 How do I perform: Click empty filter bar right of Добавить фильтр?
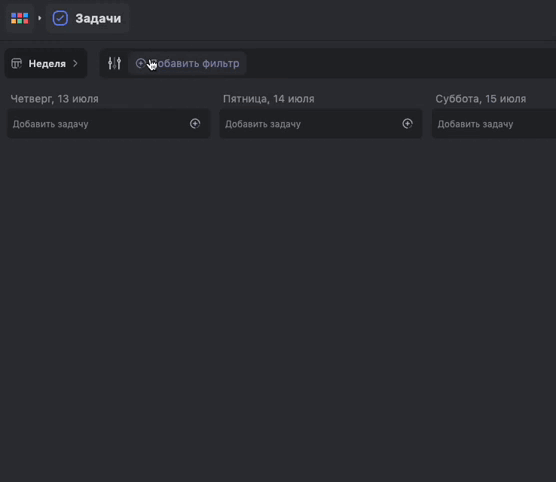pyautogui.click(x=401, y=63)
